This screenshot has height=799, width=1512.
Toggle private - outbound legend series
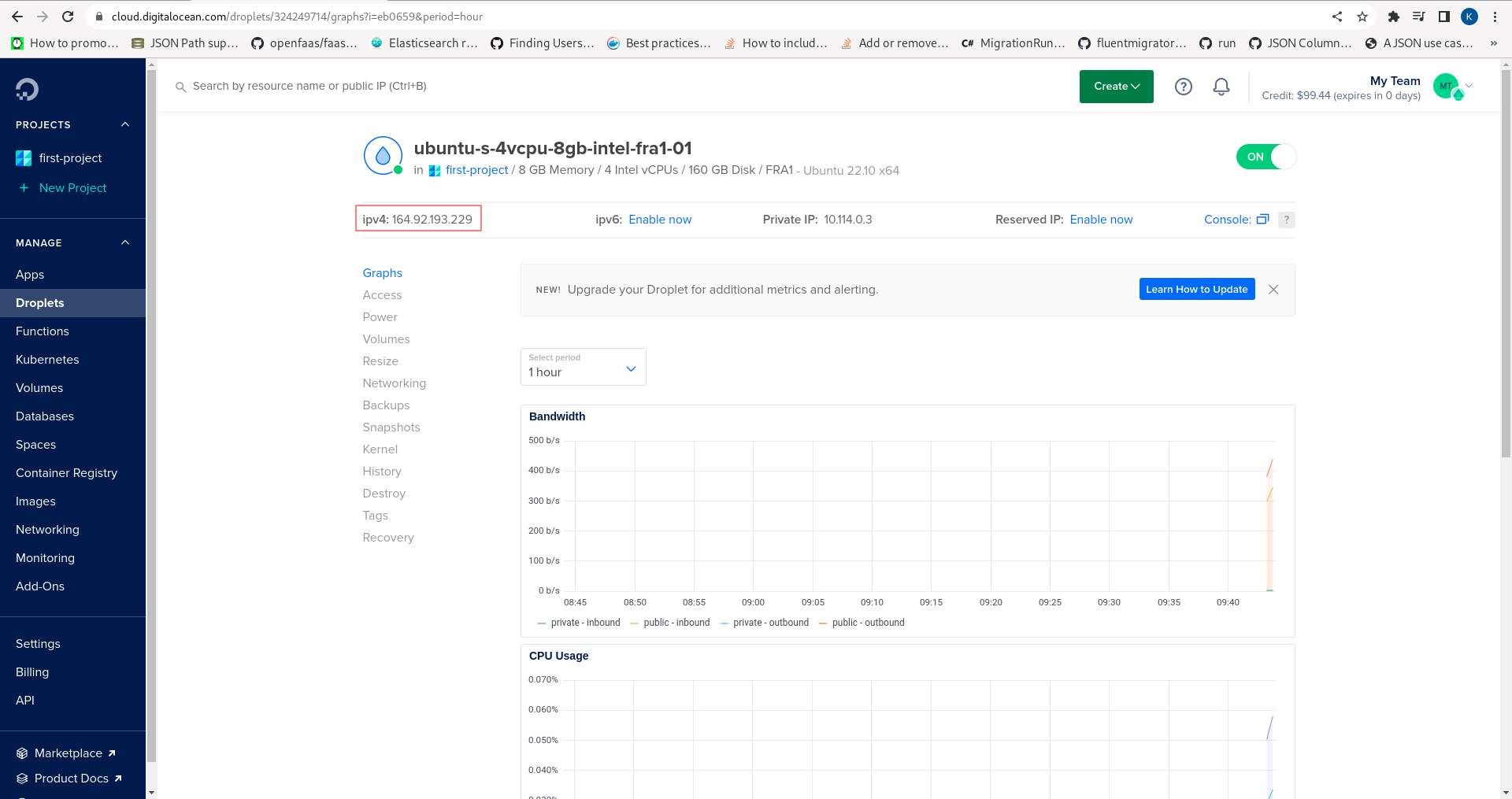pyautogui.click(x=764, y=623)
